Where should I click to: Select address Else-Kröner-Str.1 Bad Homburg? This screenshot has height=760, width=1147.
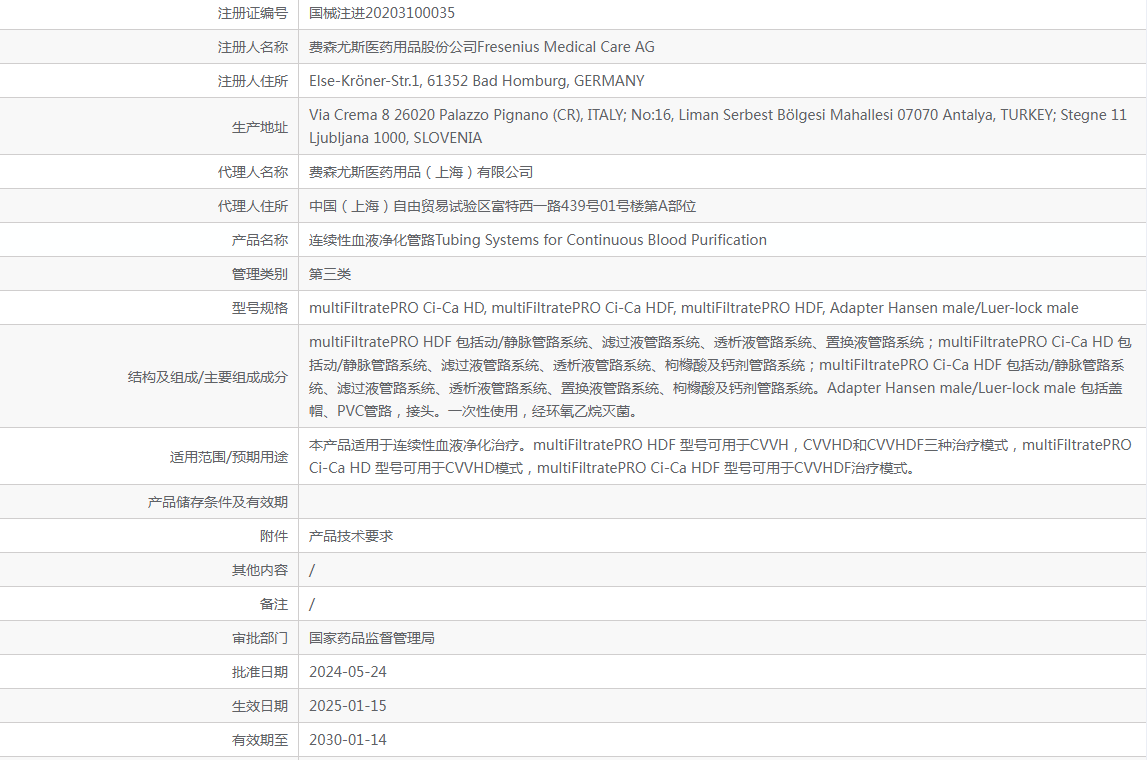476,81
